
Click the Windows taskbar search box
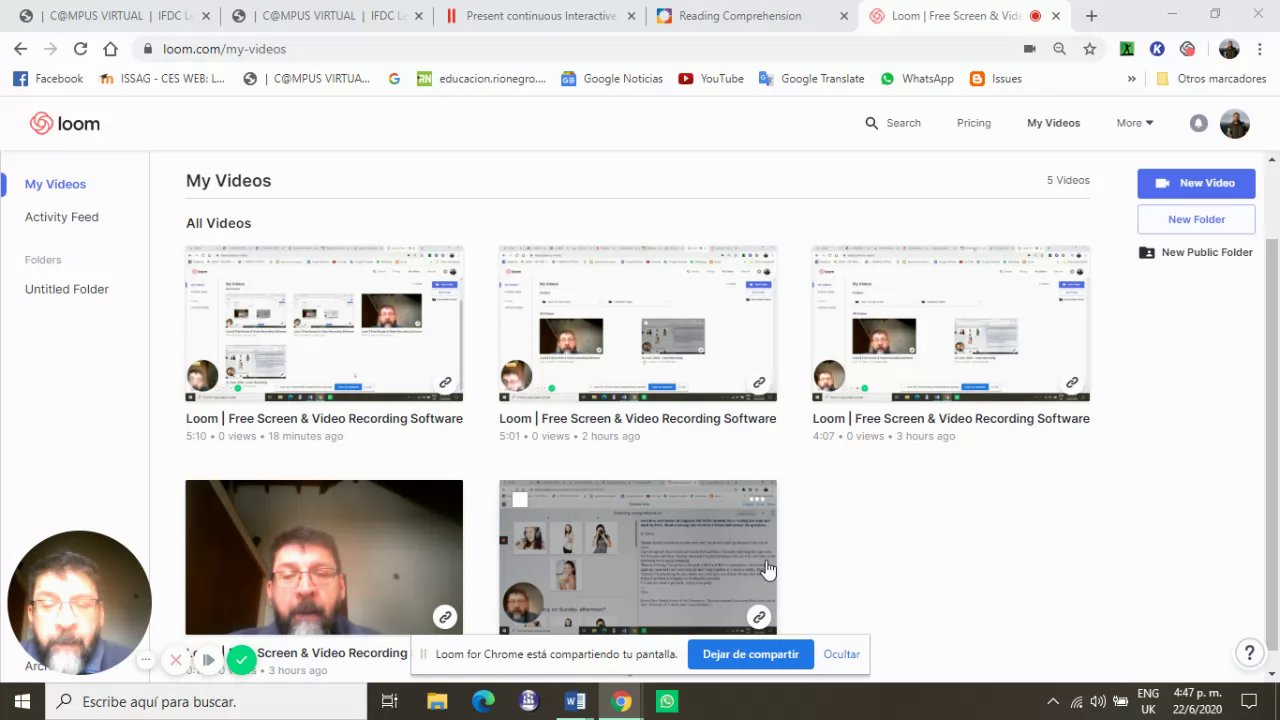205,701
